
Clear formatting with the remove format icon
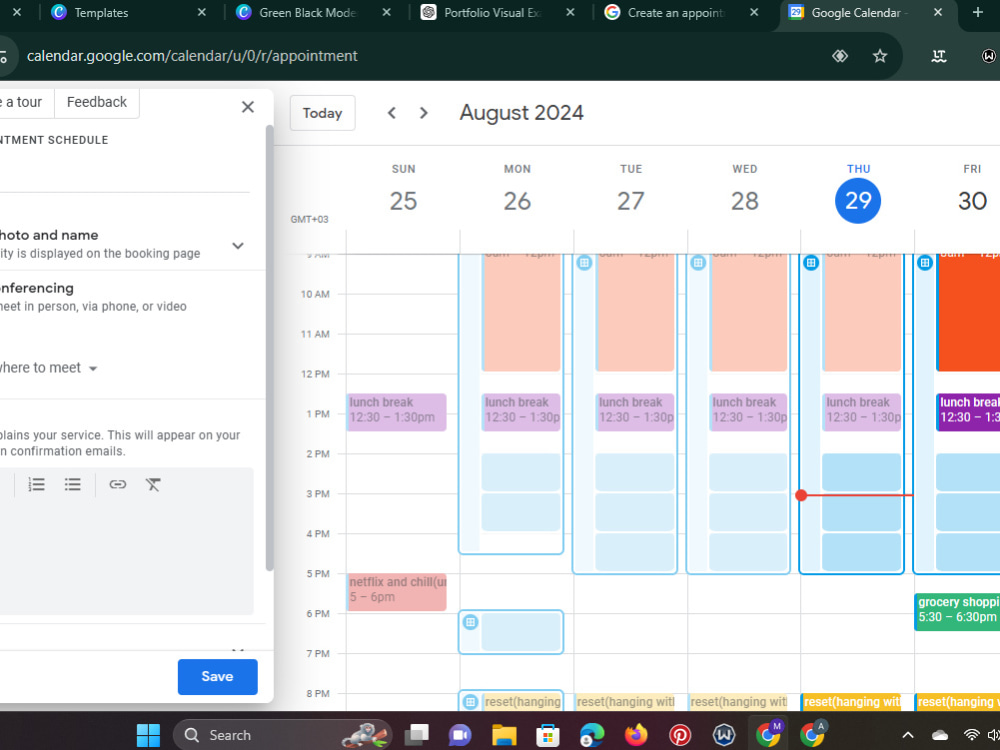click(153, 485)
